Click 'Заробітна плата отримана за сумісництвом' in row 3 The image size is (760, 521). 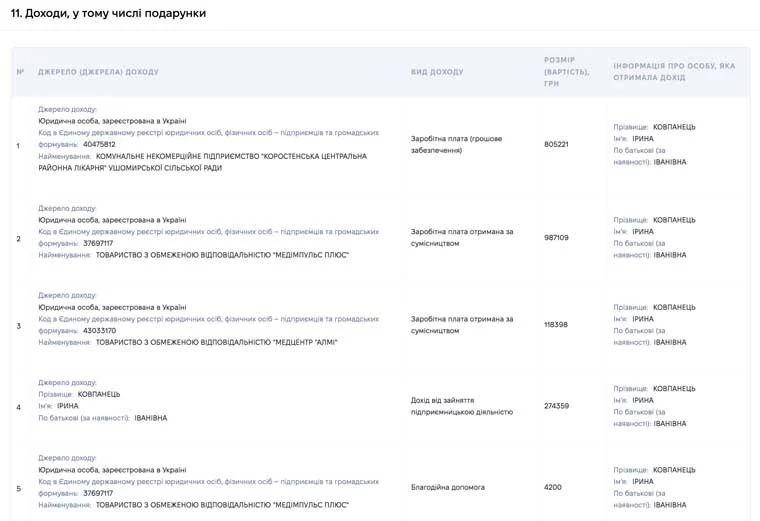pos(462,325)
